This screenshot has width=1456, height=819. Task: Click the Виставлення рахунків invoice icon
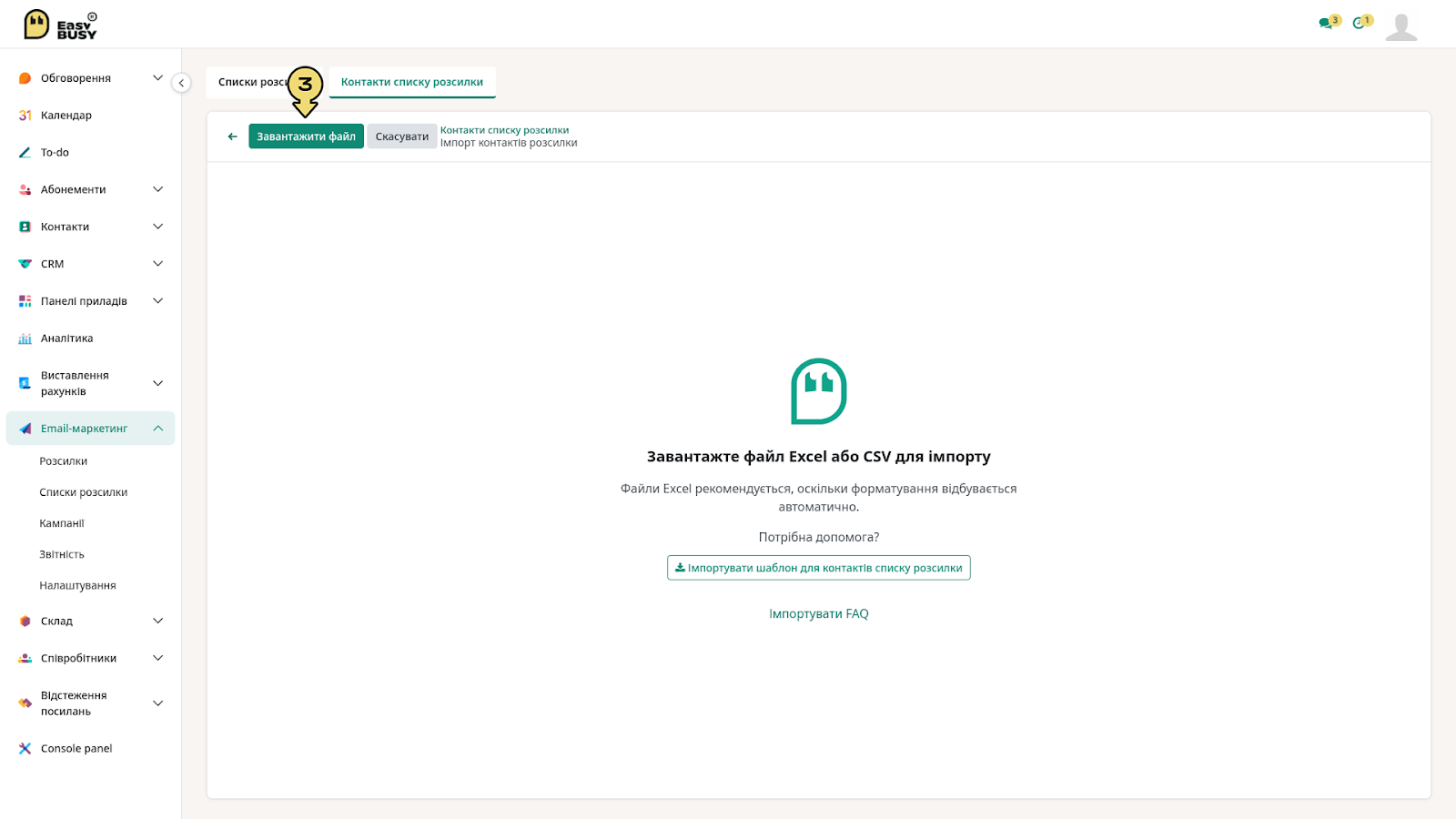[25, 383]
